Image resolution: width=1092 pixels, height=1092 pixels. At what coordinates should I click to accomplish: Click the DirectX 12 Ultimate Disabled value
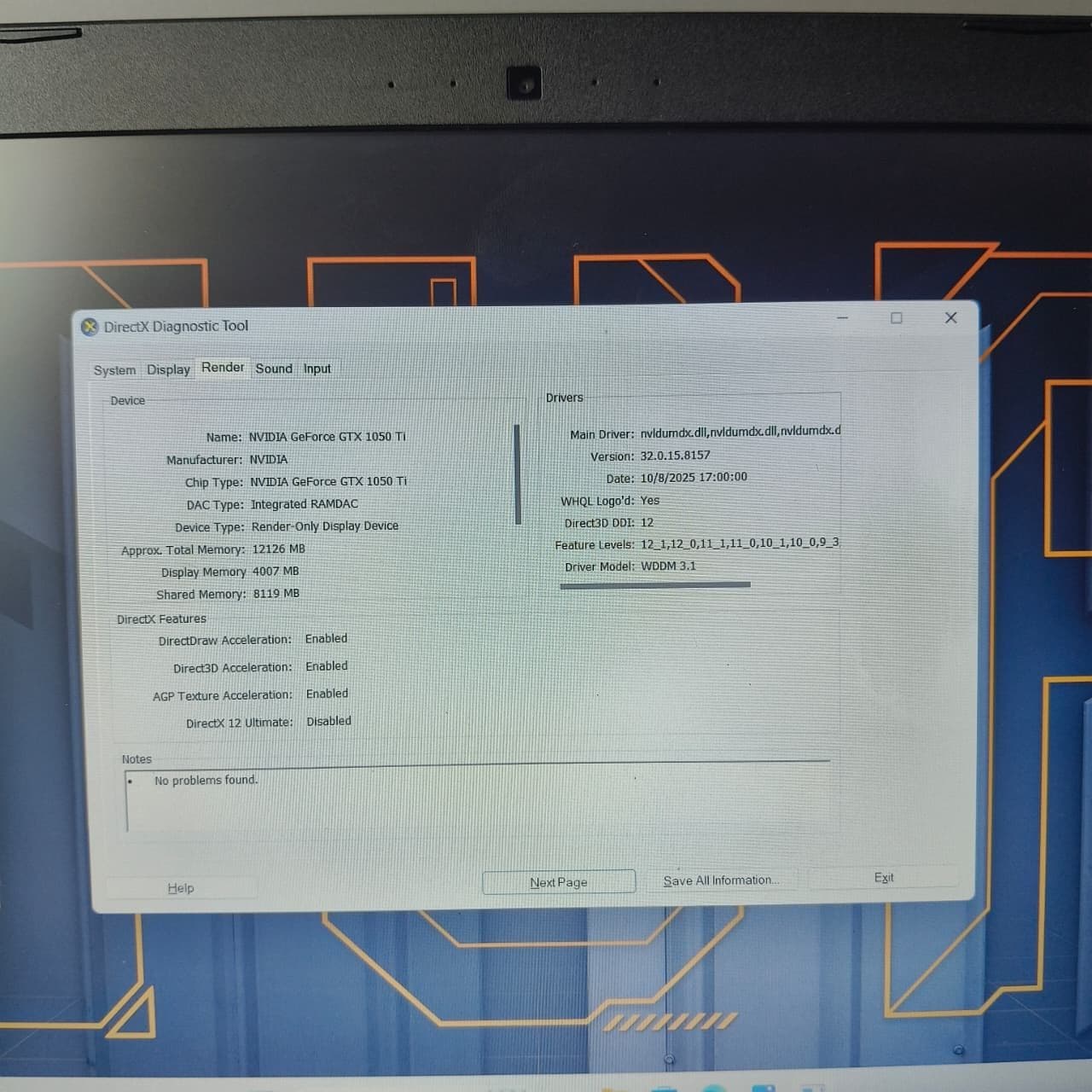point(328,722)
